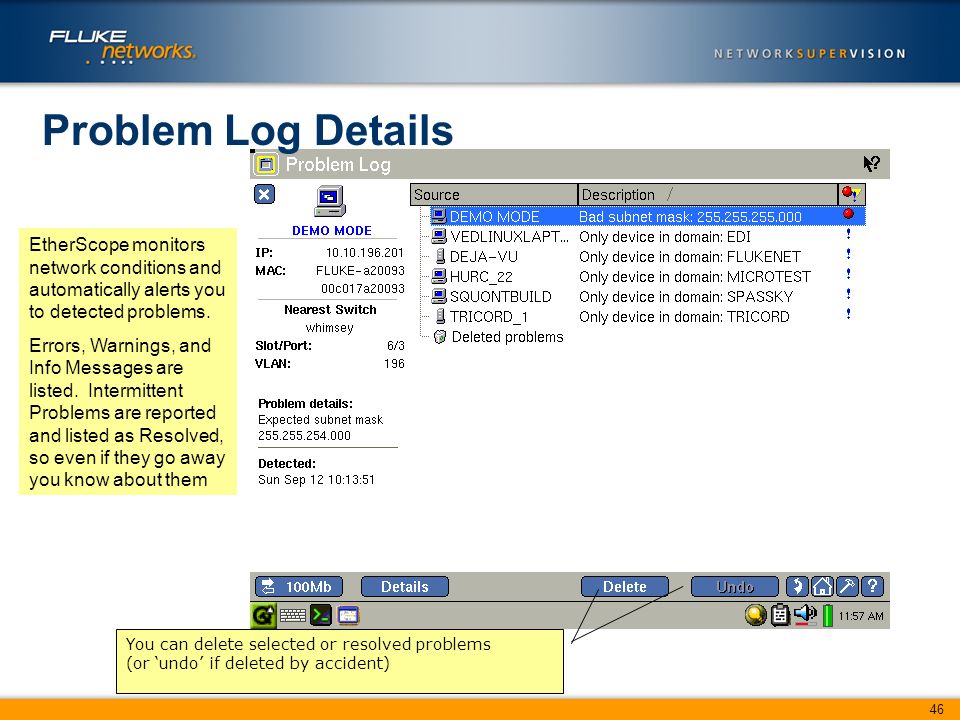Click the VLAN value 196
This screenshot has height=720, width=960.
coord(394,364)
